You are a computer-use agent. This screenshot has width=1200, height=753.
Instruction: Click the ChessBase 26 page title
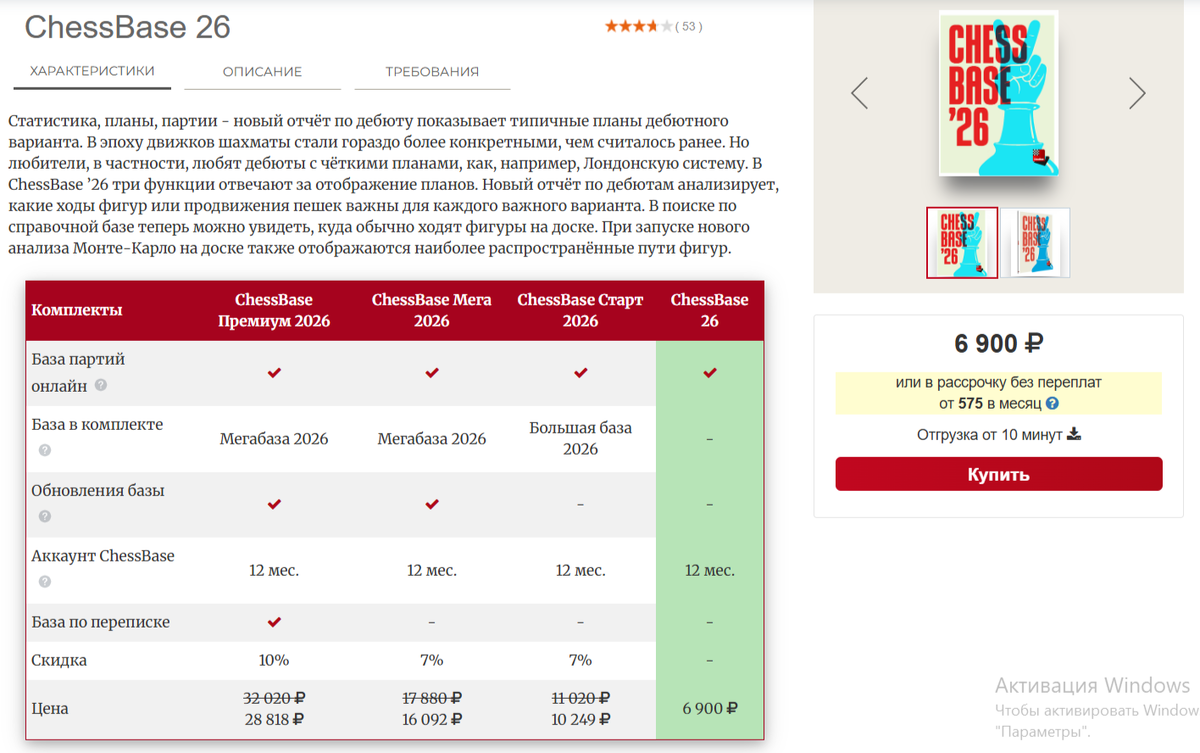(x=127, y=27)
